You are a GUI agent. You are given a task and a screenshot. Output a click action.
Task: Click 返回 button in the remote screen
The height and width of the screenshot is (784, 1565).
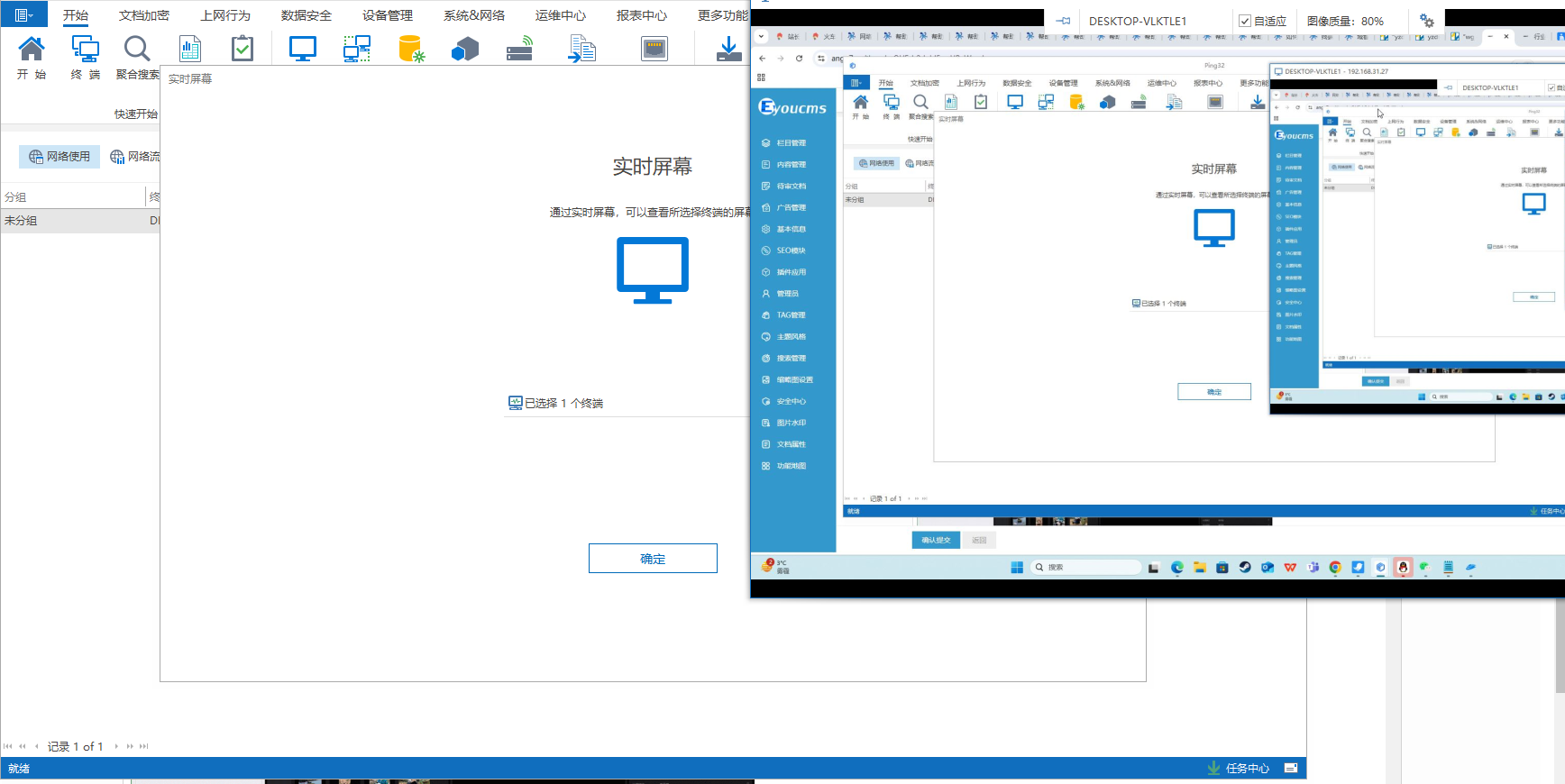[x=979, y=540]
